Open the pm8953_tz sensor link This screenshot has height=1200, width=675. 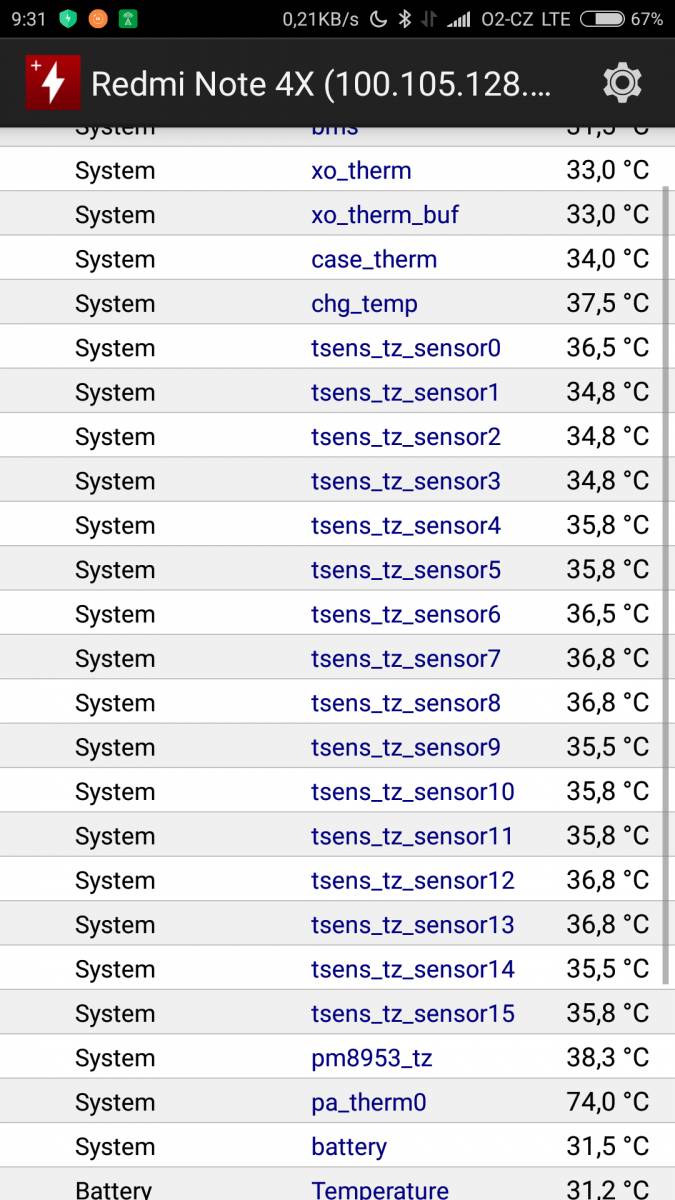(x=372, y=1058)
